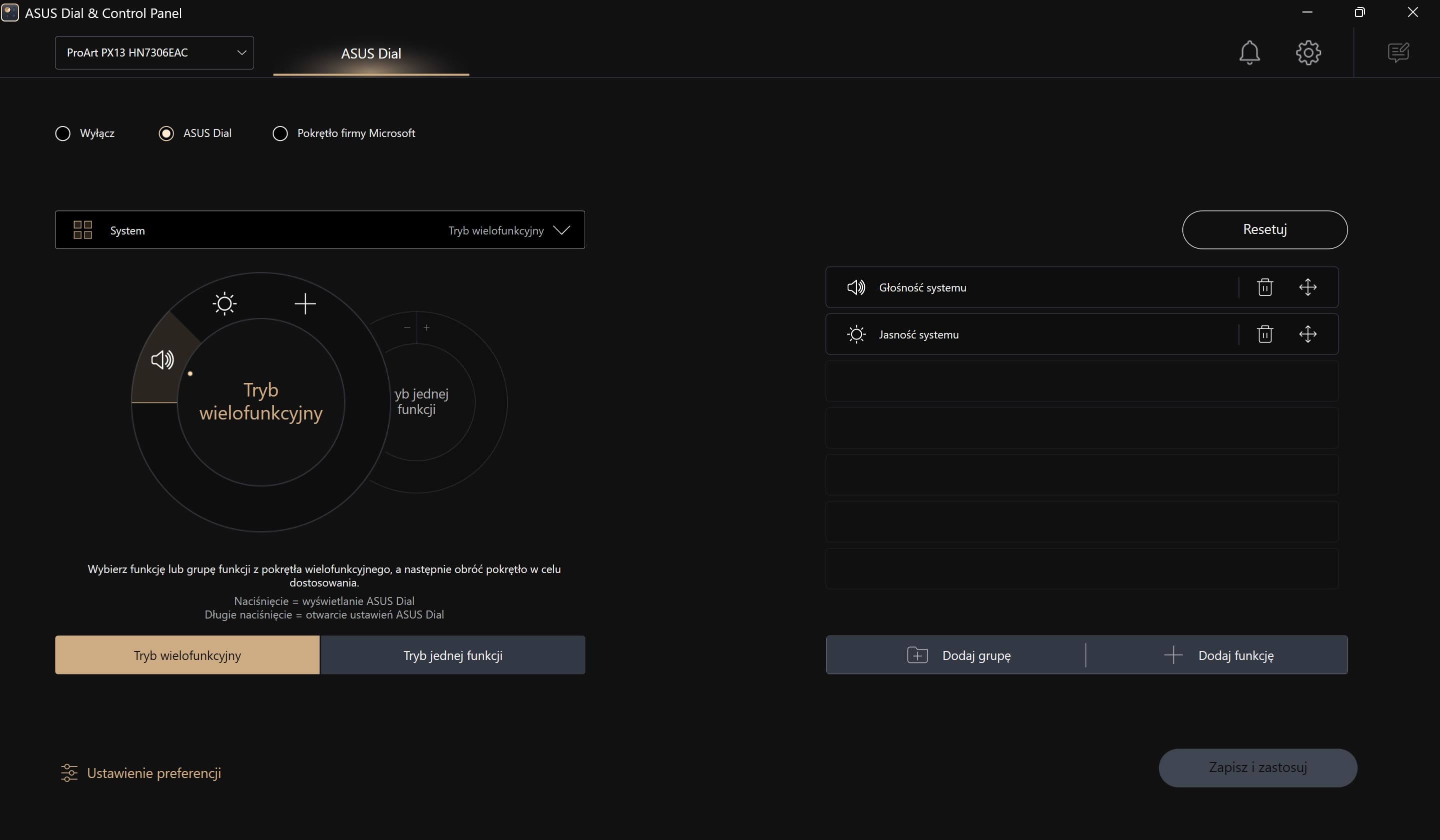Select the ASUS Dial radio option

coord(166,133)
